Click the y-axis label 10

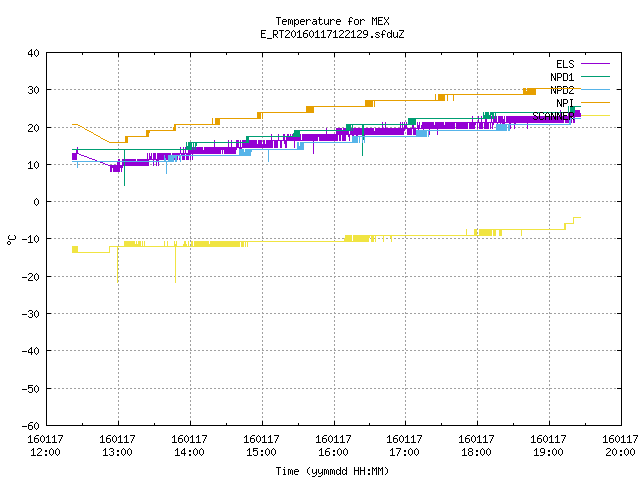33,165
